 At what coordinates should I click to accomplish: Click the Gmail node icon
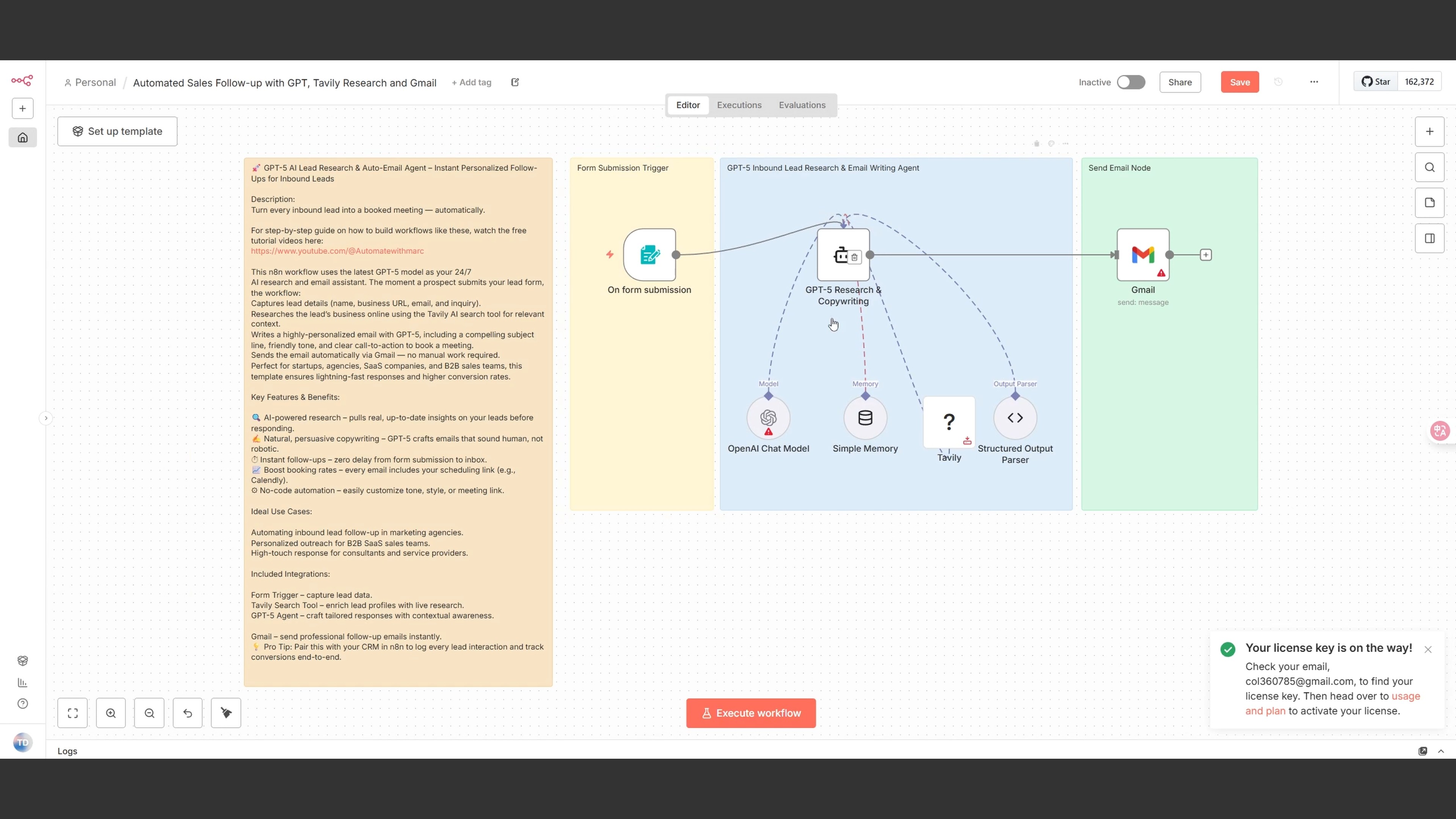point(1142,255)
